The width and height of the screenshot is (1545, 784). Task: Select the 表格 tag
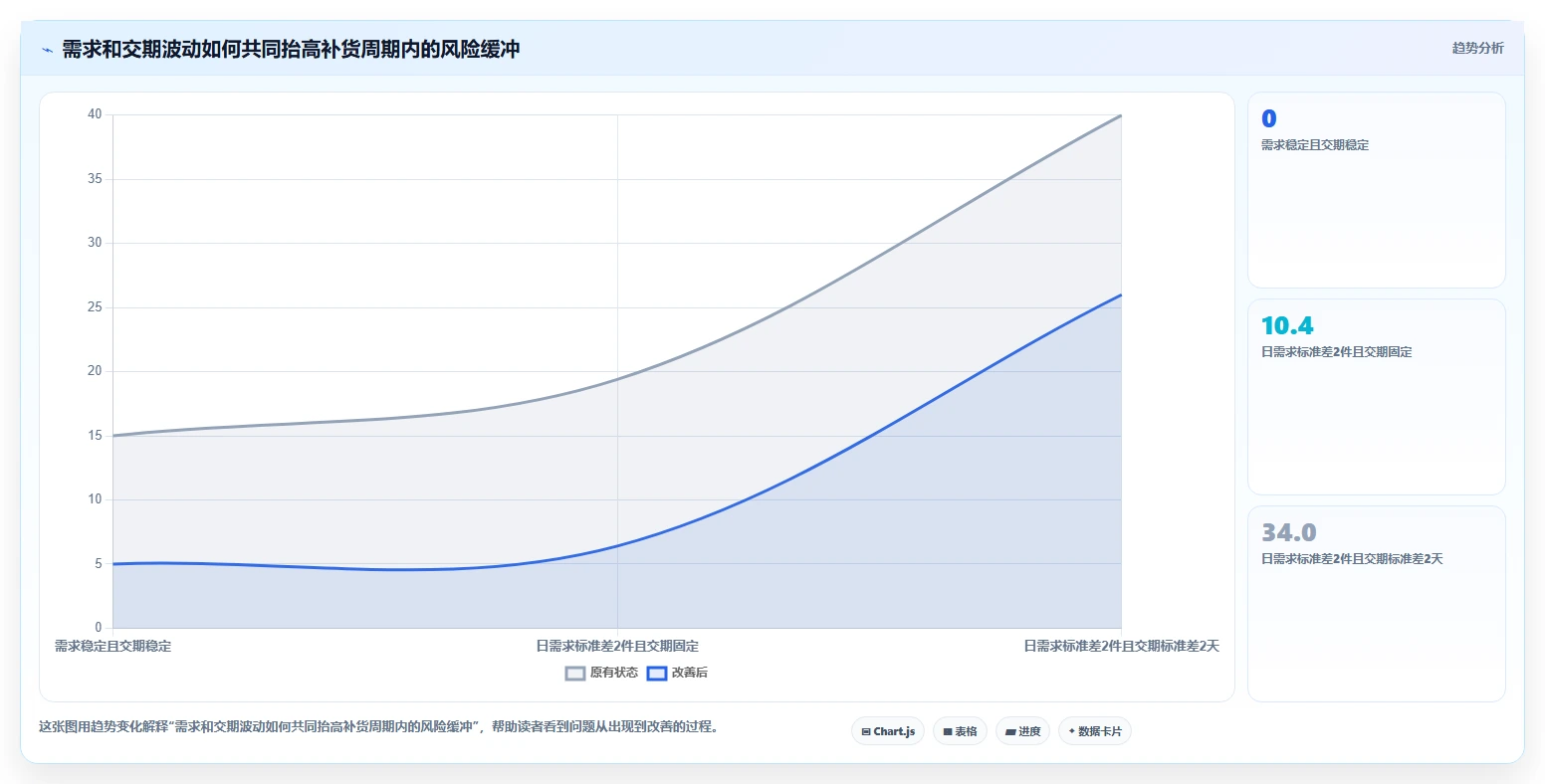pos(960,731)
